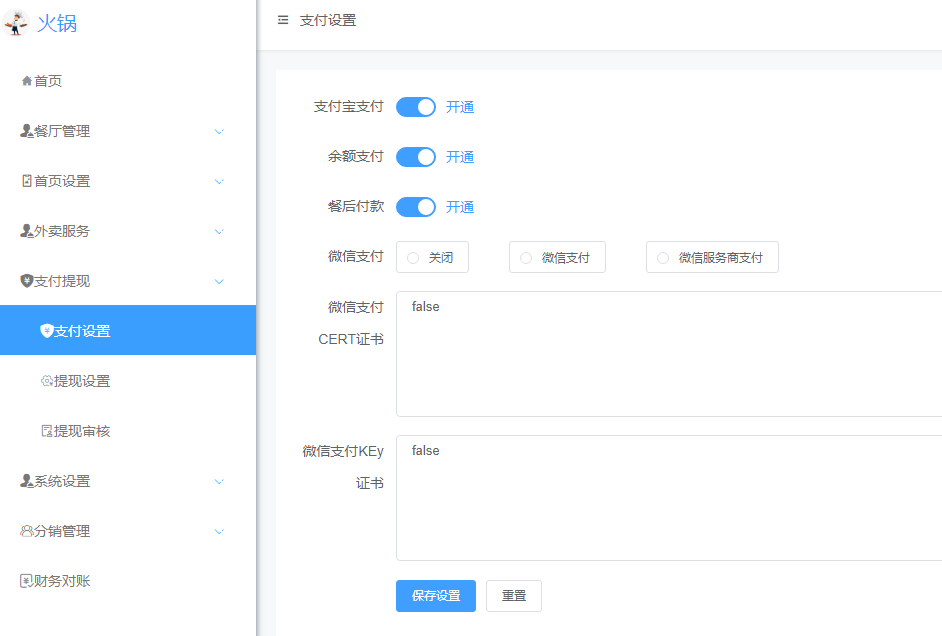Click the 系统设置 menu label

point(62,480)
